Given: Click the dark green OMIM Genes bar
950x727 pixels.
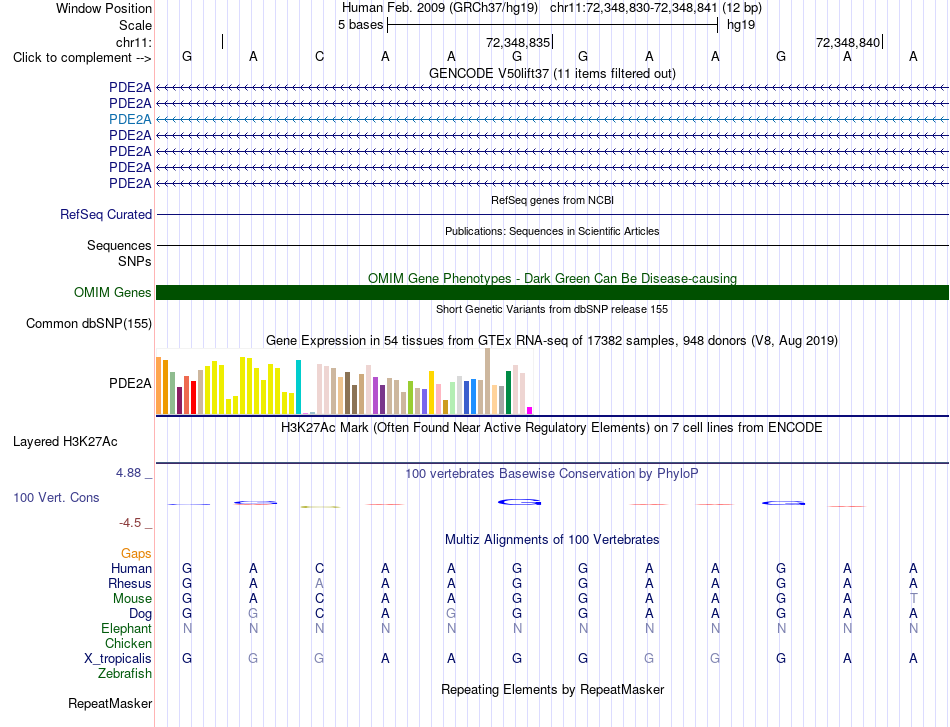Looking at the screenshot, I should (x=552, y=293).
